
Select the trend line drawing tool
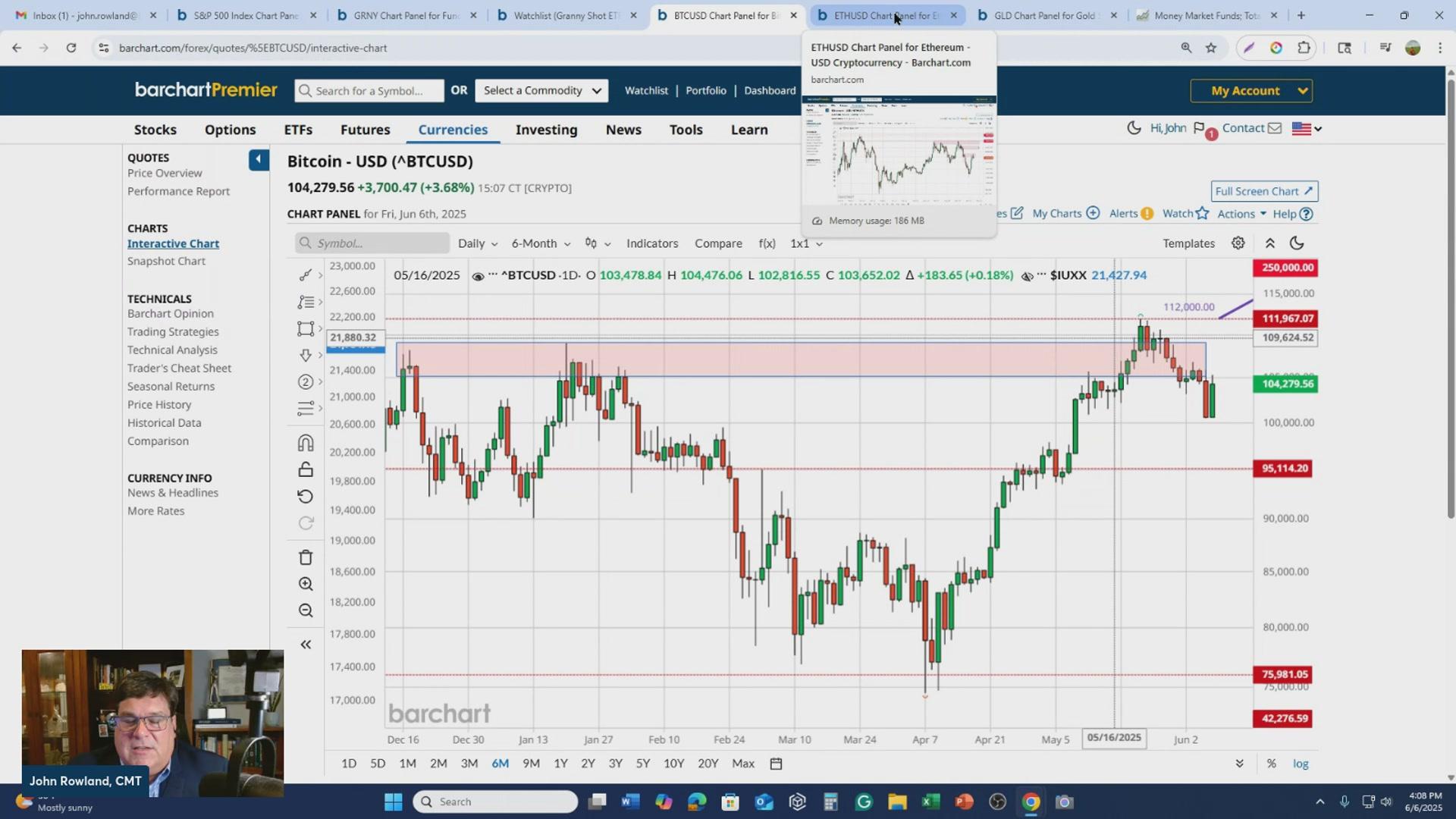coord(305,275)
